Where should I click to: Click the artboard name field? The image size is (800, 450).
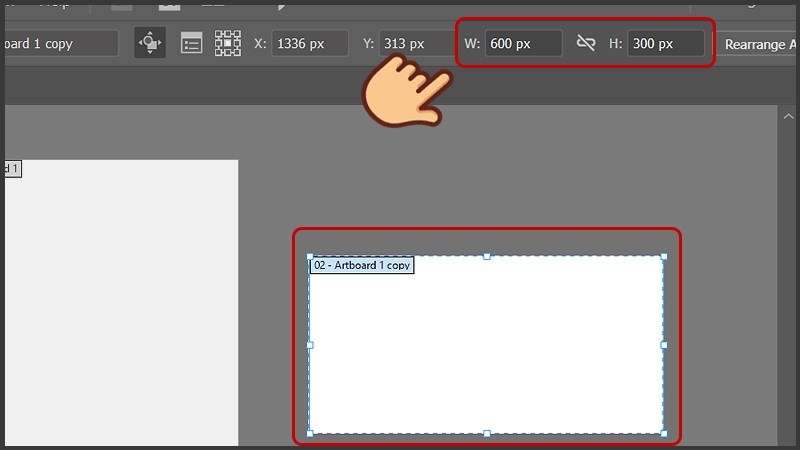[x=58, y=44]
